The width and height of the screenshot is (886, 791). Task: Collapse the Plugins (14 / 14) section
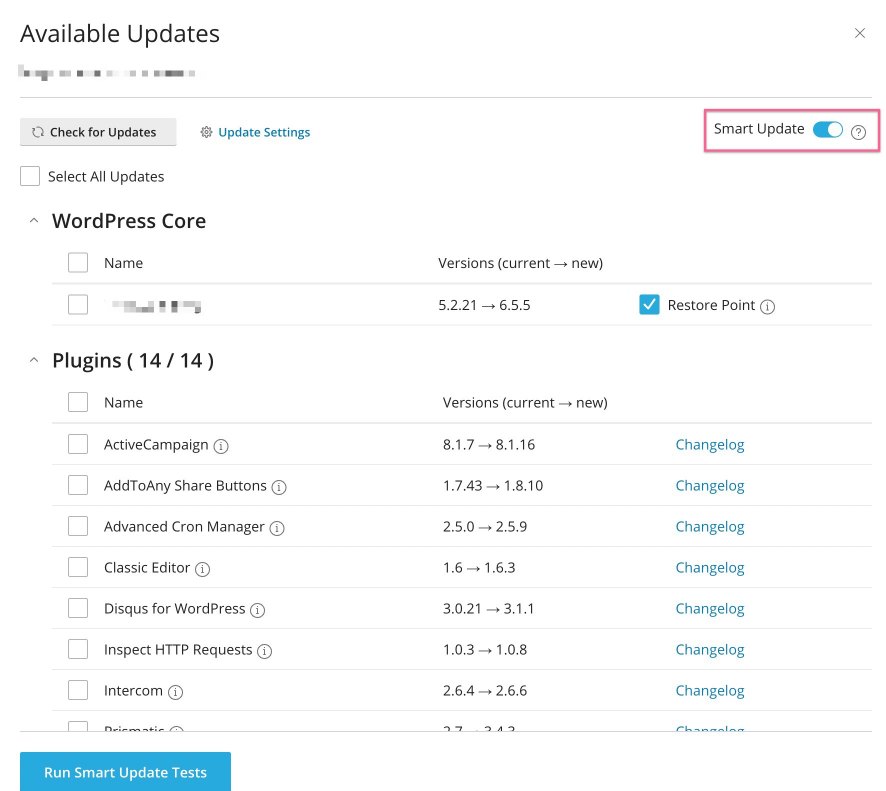34,360
